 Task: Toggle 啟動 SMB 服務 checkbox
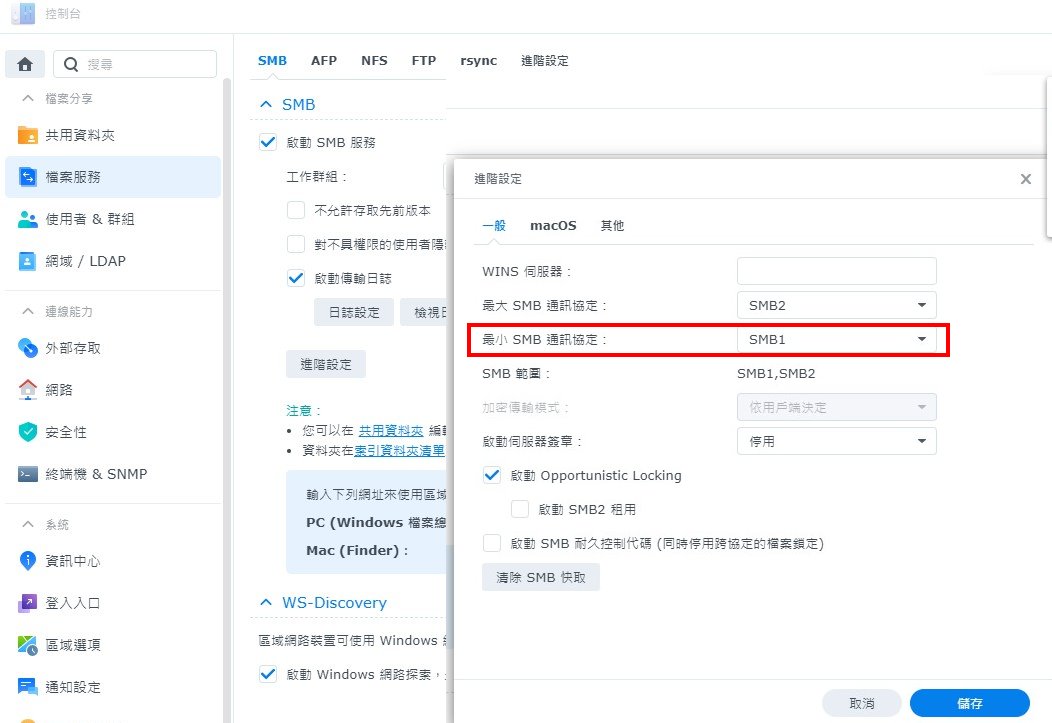(x=268, y=142)
